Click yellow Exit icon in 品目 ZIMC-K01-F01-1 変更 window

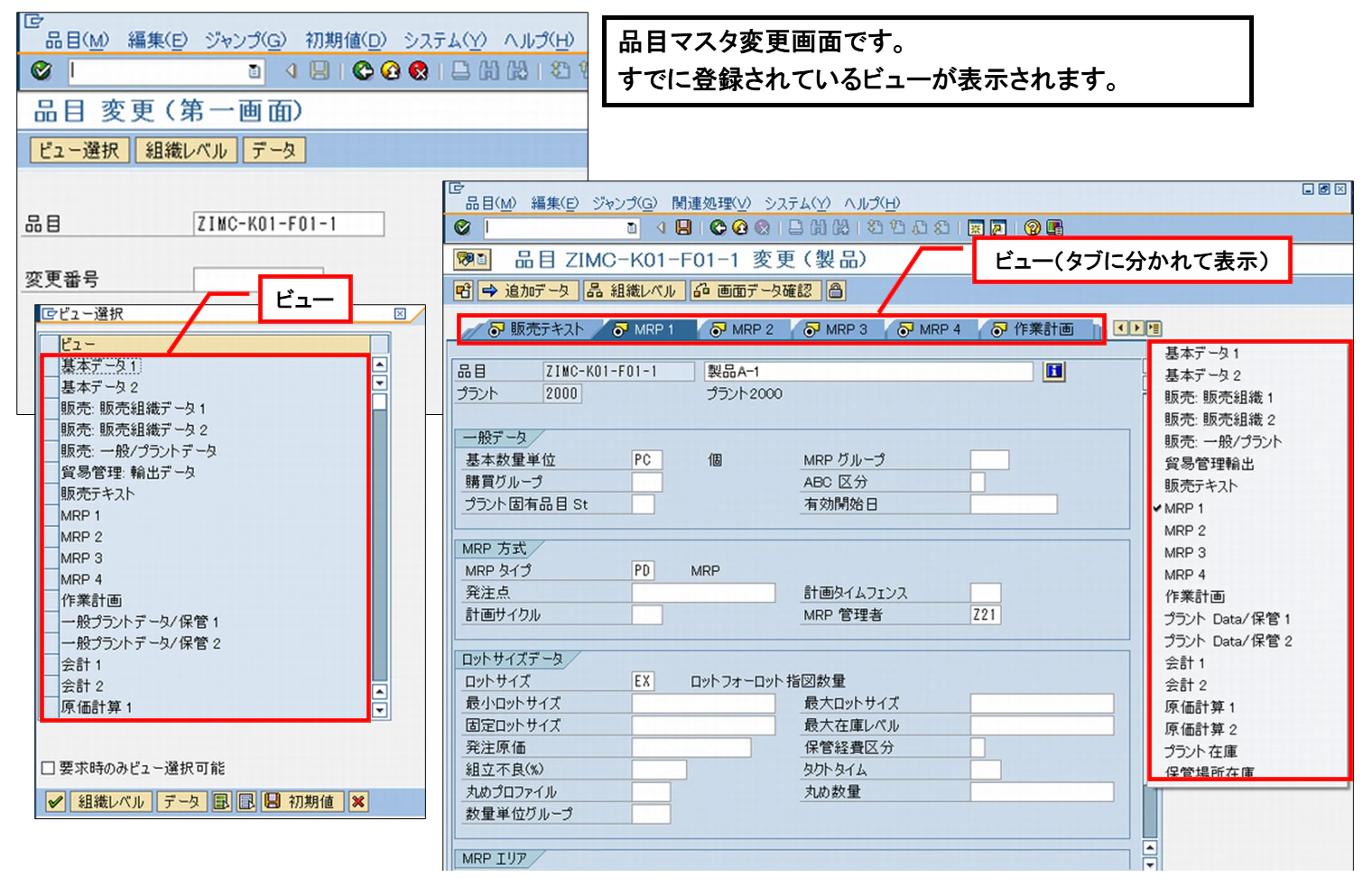(x=740, y=227)
